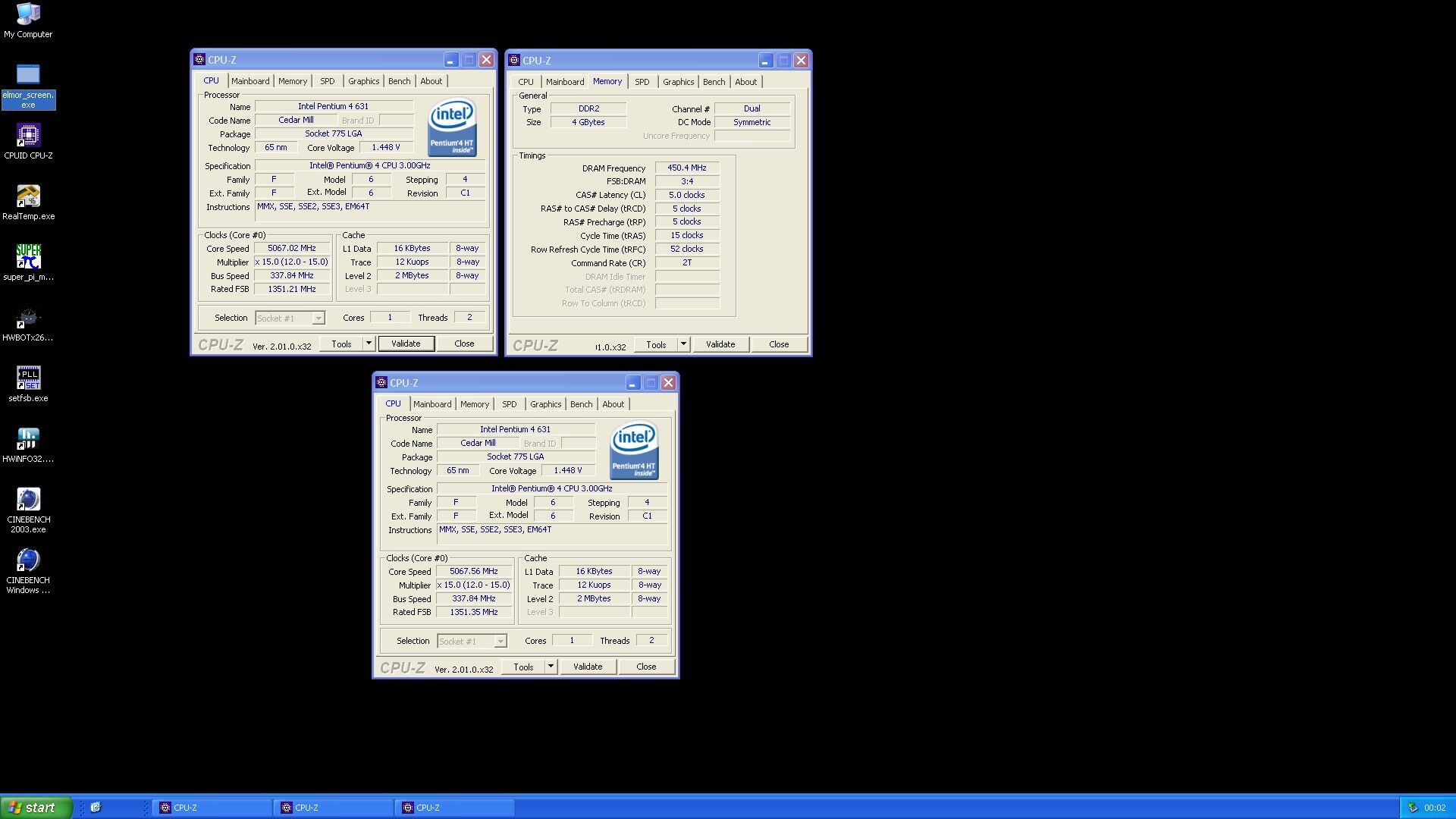This screenshot has height=819, width=1456.
Task: Click Close button in the top-left CPU-Z window
Action: (x=464, y=344)
